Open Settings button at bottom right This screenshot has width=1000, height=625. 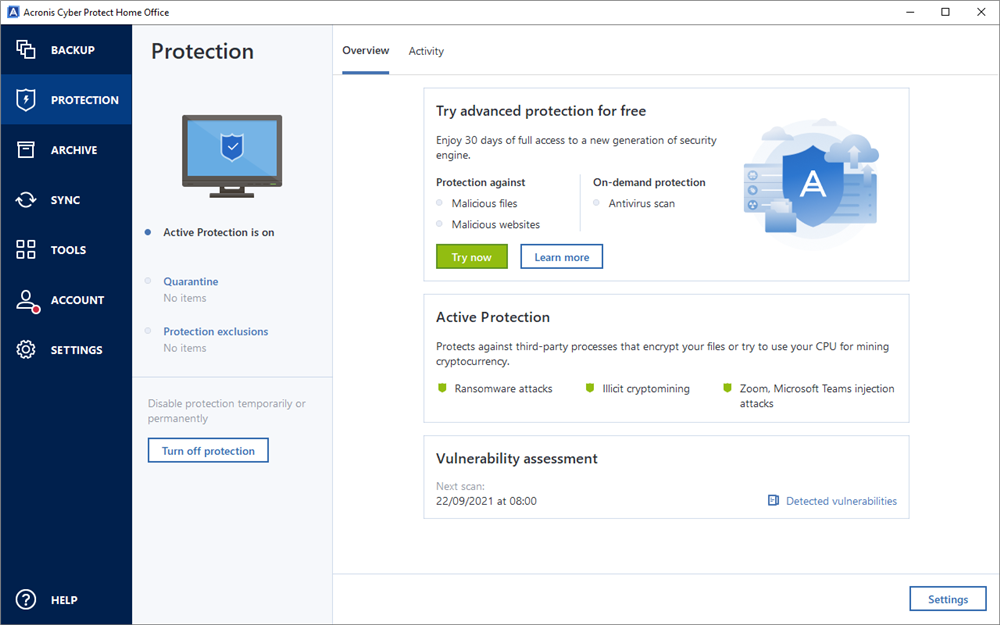tap(947, 599)
